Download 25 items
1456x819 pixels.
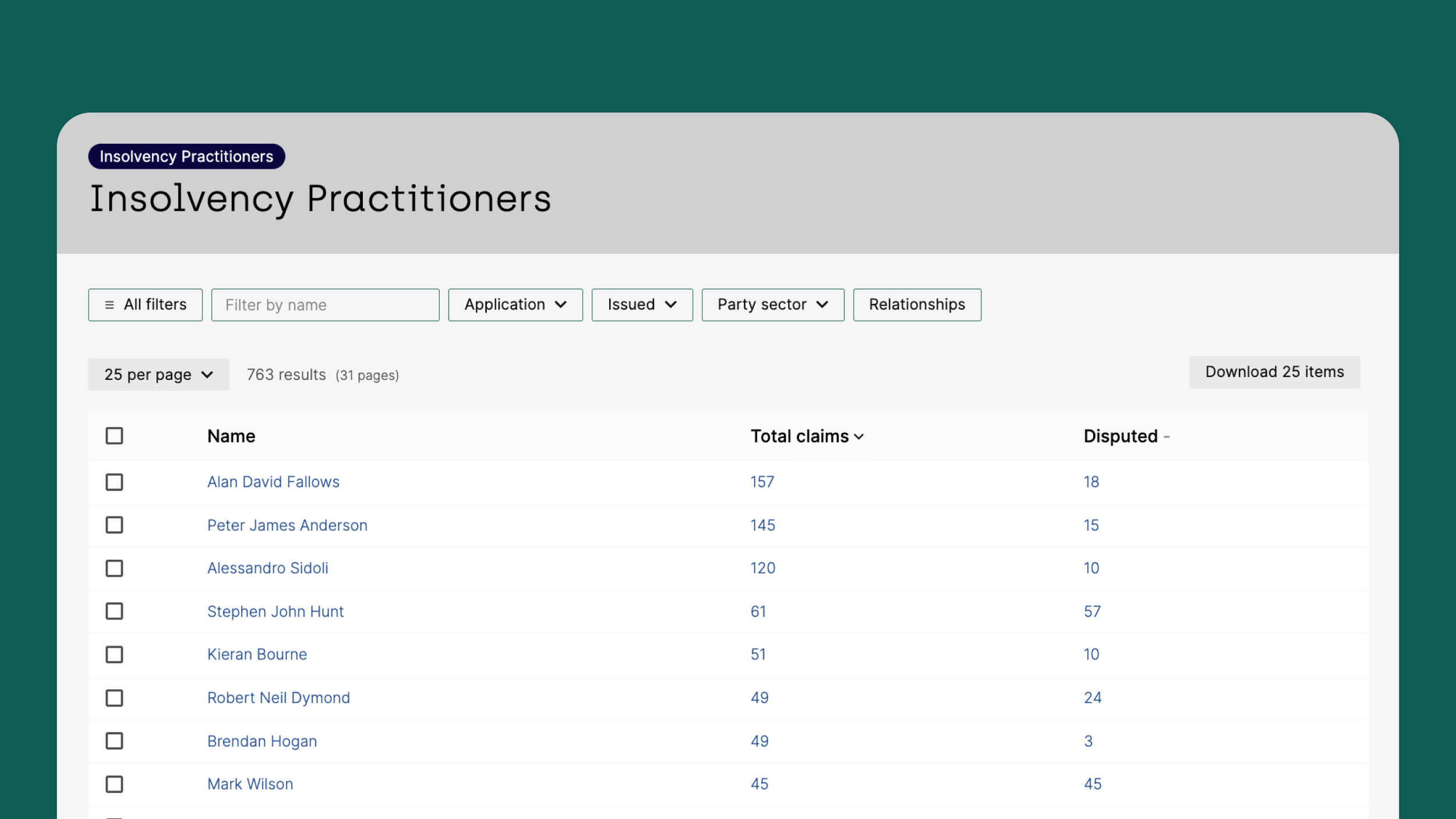[x=1274, y=372]
